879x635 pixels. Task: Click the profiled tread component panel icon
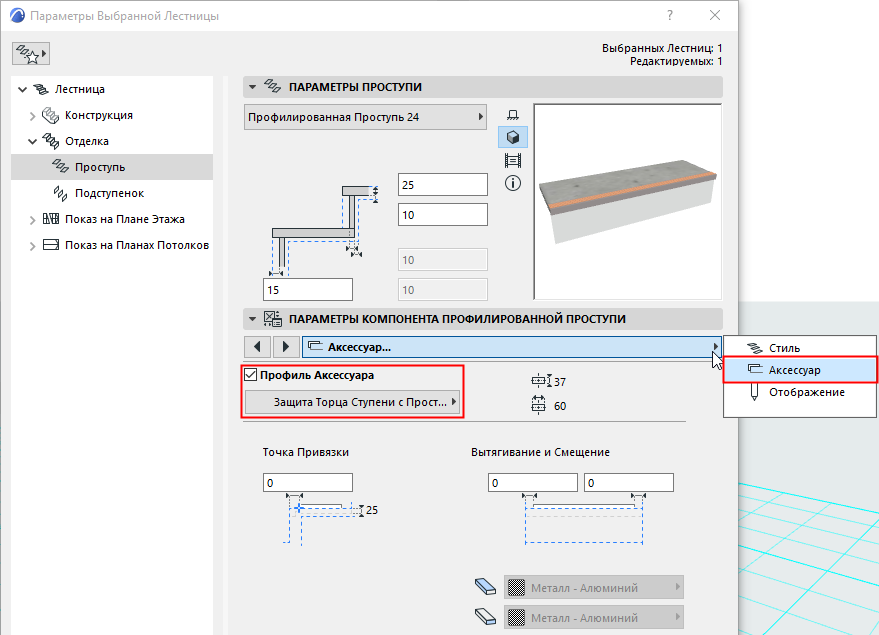[273, 319]
